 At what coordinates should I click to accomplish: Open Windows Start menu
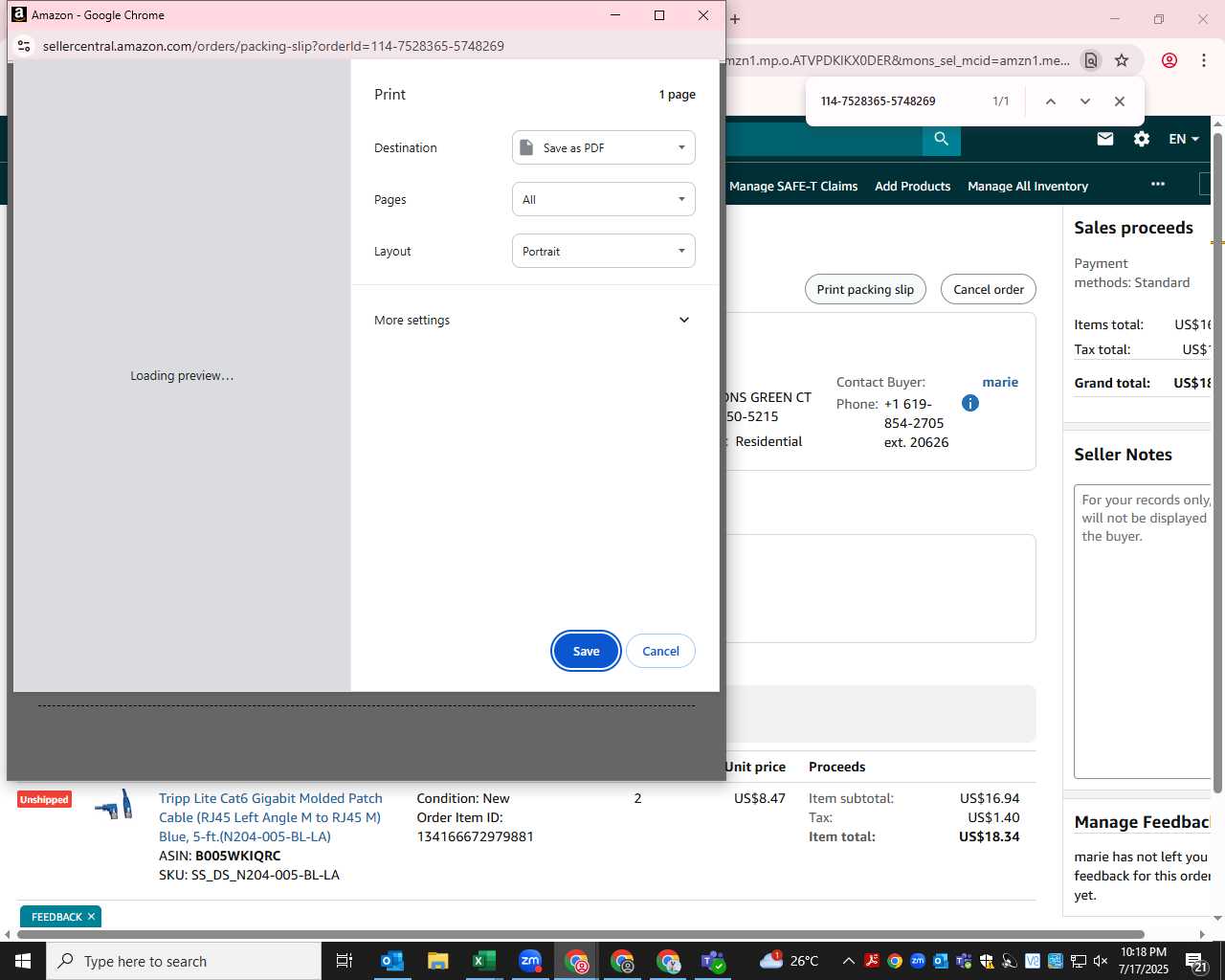[23, 961]
